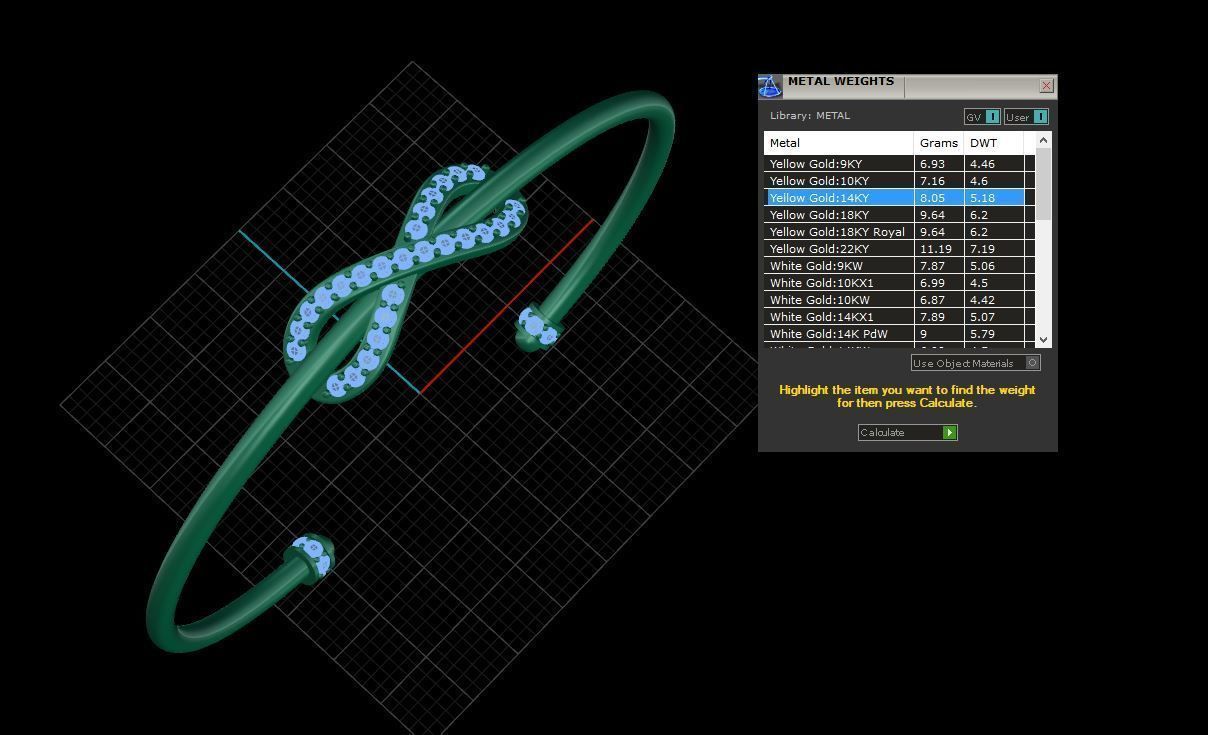
Task: Sort by the Grams column header
Action: (x=939, y=143)
